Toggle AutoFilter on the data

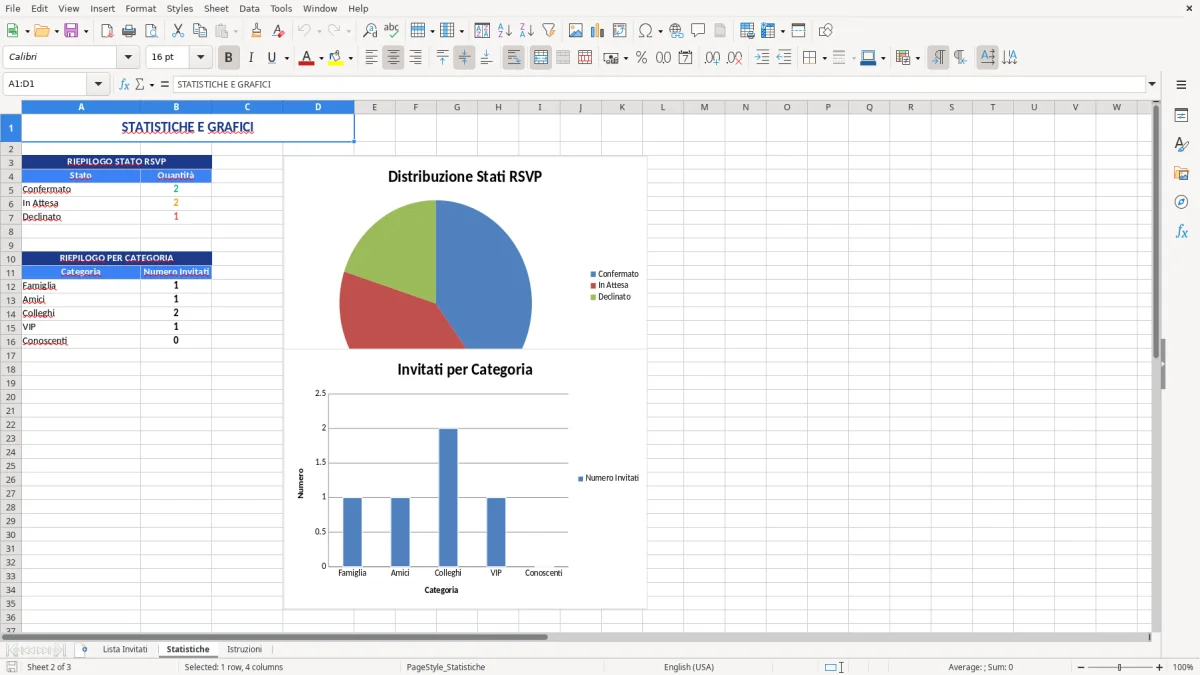click(x=549, y=29)
